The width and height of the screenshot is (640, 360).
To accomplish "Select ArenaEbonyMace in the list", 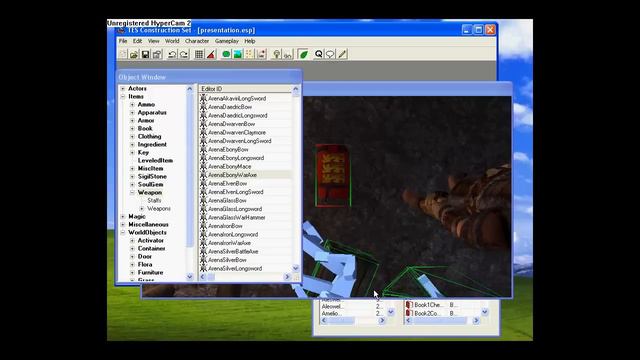I will 229,167.
